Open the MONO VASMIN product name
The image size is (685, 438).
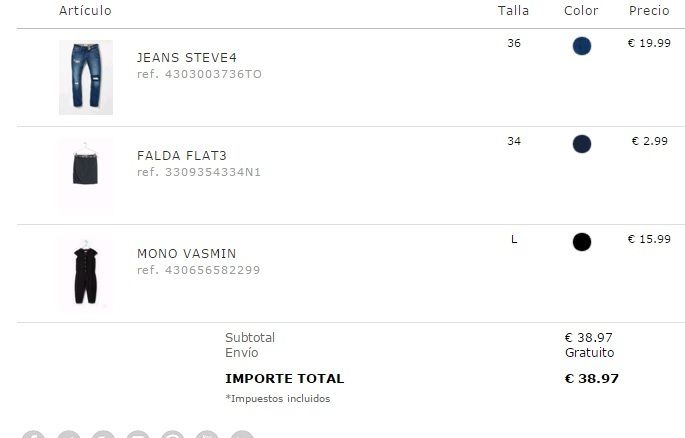(187, 254)
